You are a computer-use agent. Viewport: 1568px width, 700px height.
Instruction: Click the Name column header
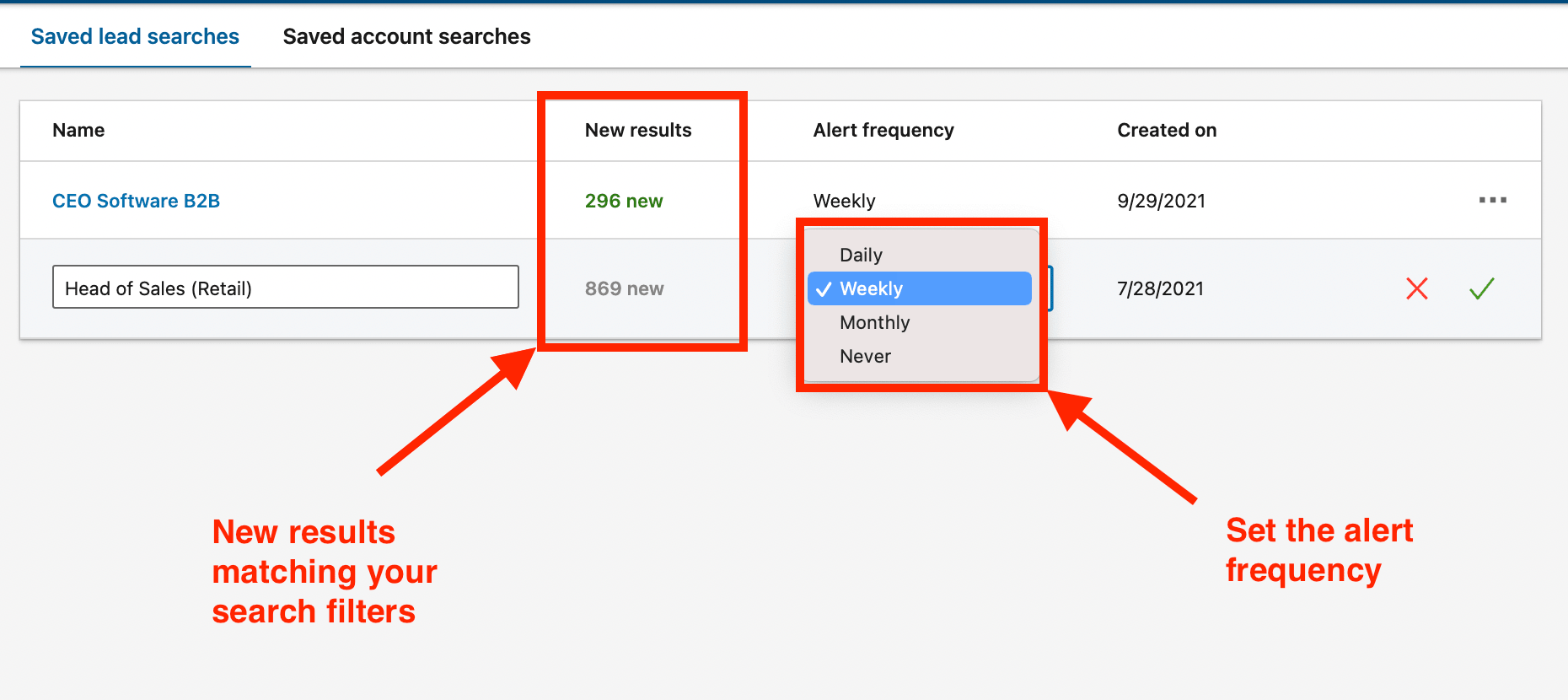coord(78,130)
